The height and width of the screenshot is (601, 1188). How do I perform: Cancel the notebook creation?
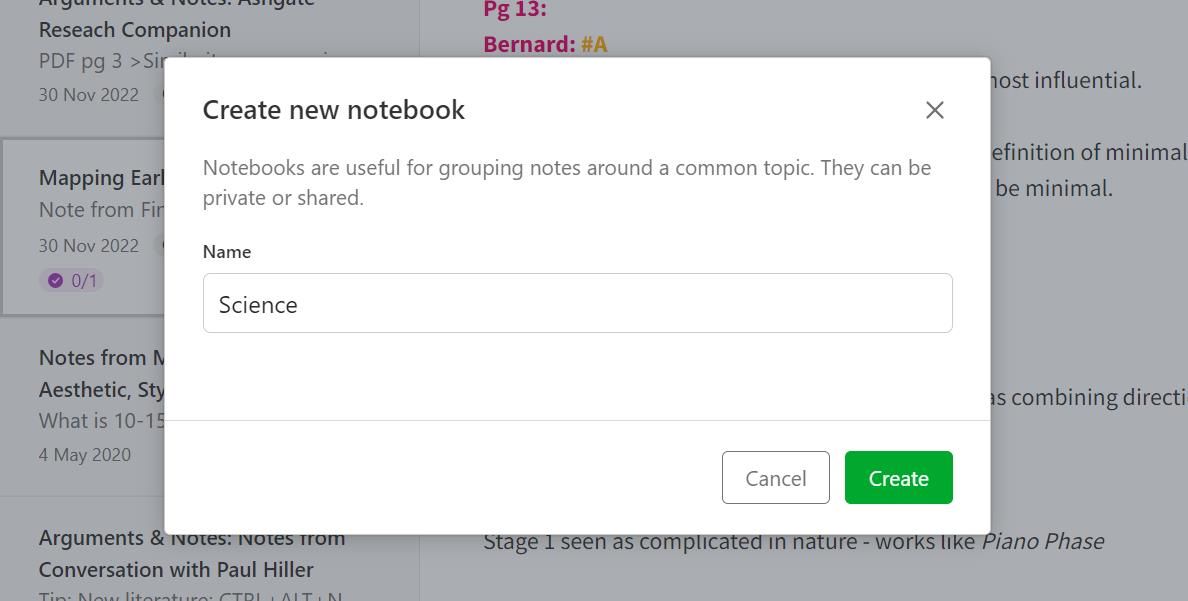pos(775,477)
